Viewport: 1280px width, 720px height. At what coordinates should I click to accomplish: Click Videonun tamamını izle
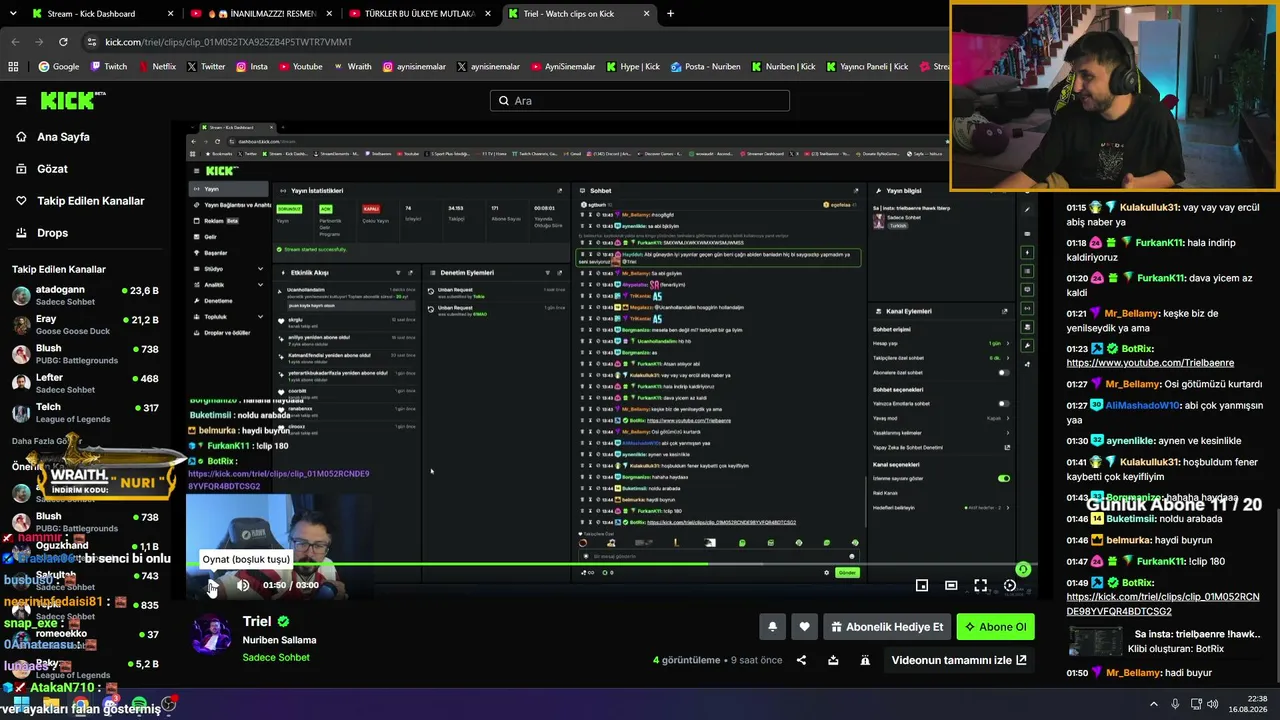pyautogui.click(x=959, y=660)
